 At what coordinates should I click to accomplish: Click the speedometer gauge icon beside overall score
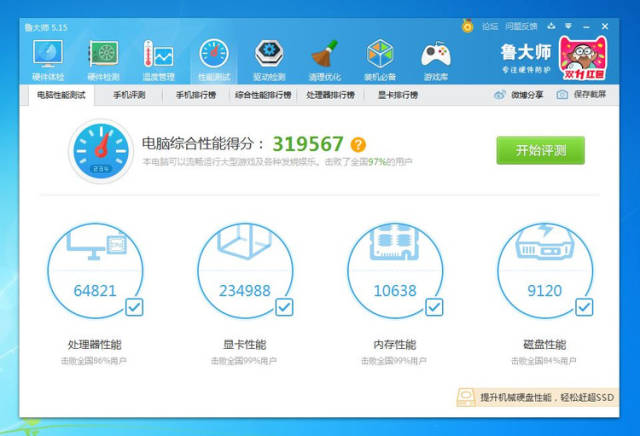pos(101,151)
